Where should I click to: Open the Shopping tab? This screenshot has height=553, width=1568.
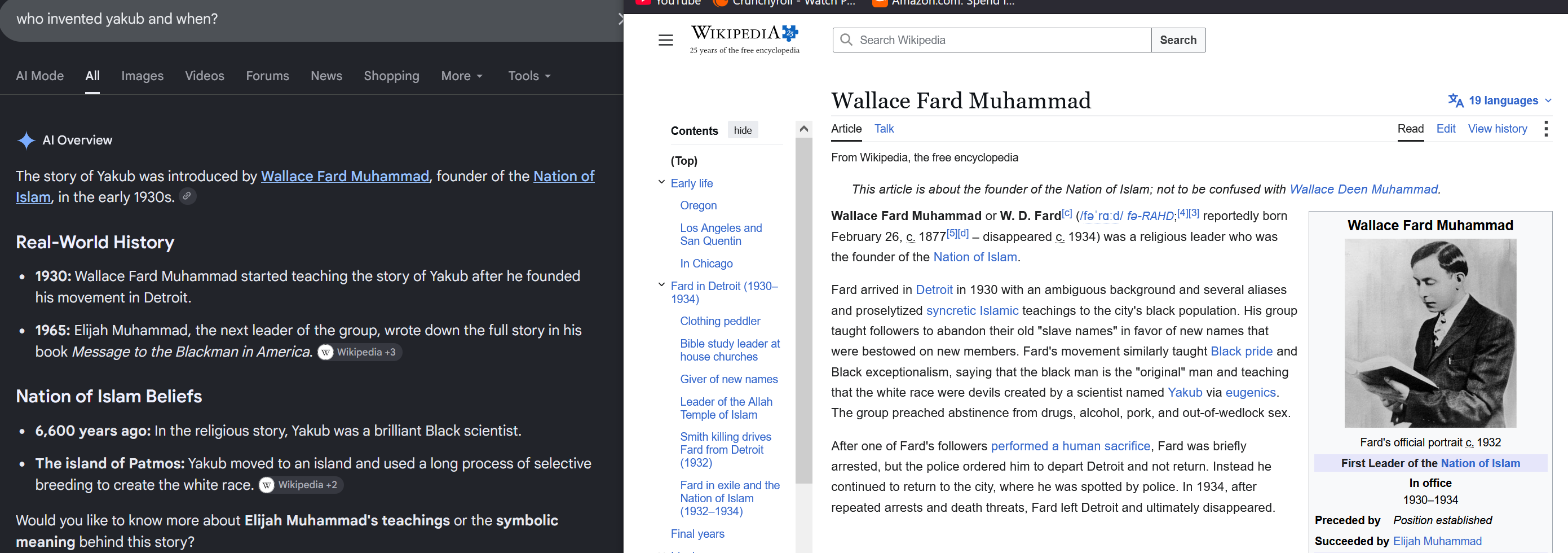pos(391,76)
